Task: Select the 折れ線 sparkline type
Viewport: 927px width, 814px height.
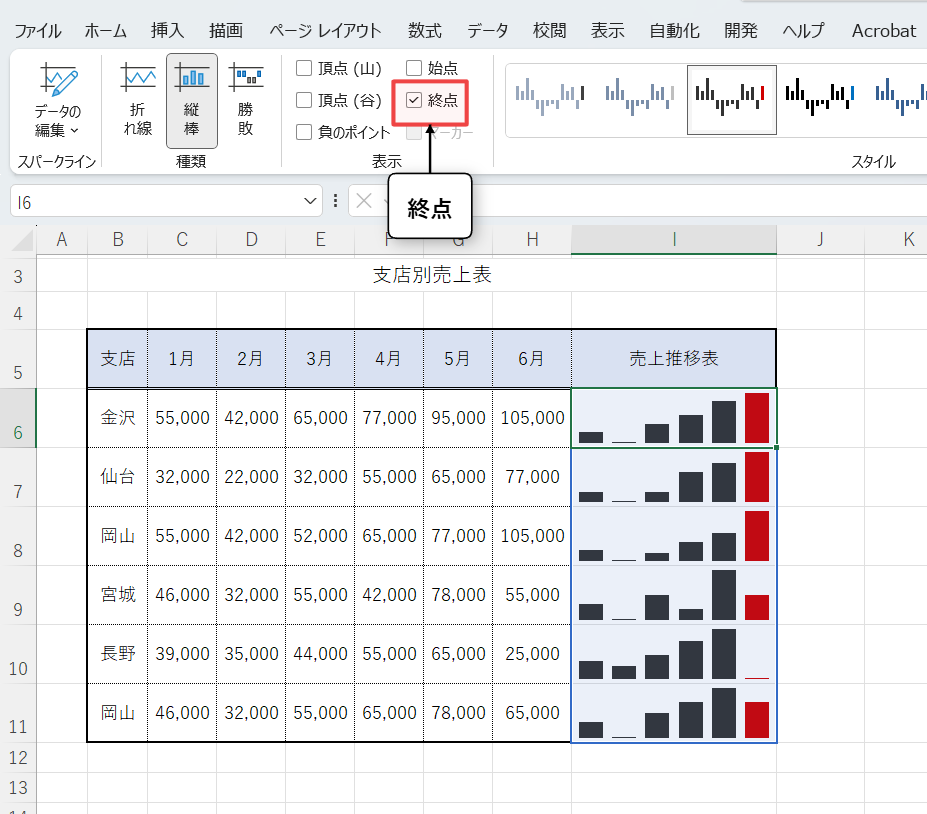Action: [x=138, y=100]
